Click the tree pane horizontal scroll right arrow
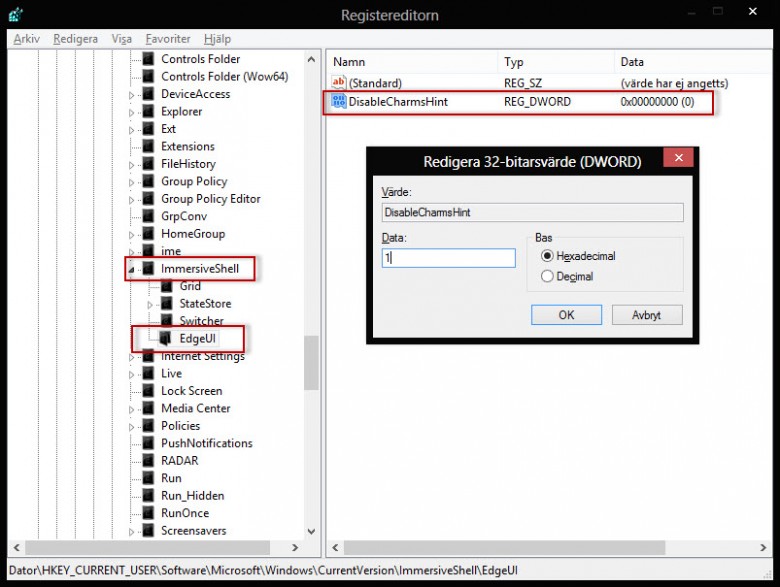 (295, 548)
